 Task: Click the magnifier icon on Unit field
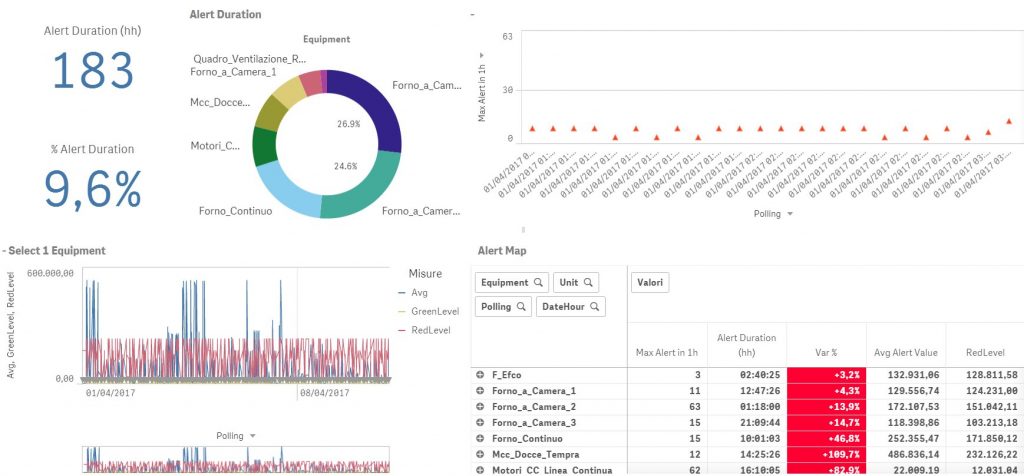589,283
